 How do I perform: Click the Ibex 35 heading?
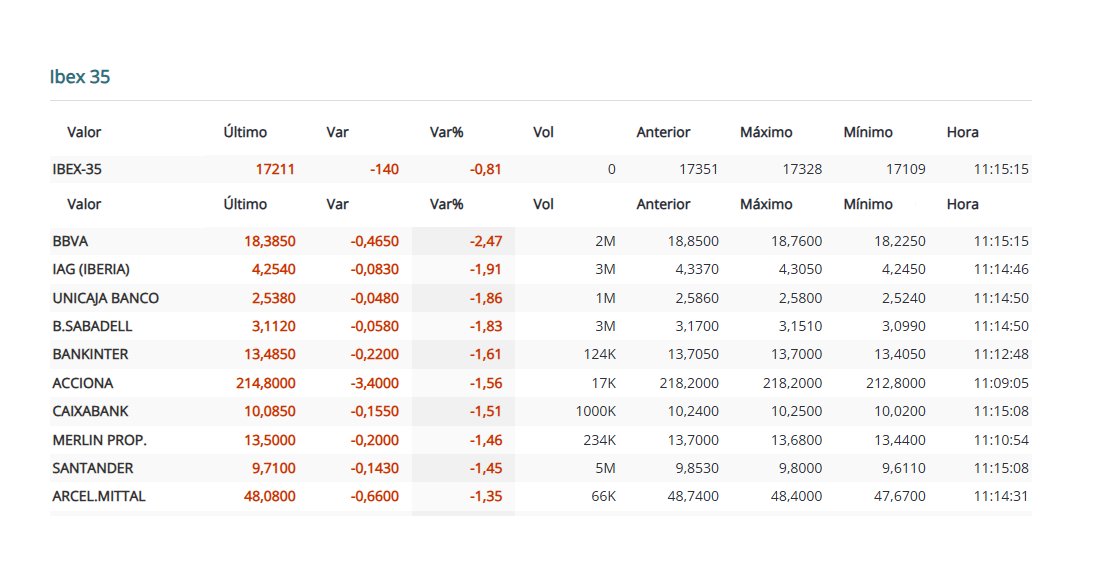(80, 77)
